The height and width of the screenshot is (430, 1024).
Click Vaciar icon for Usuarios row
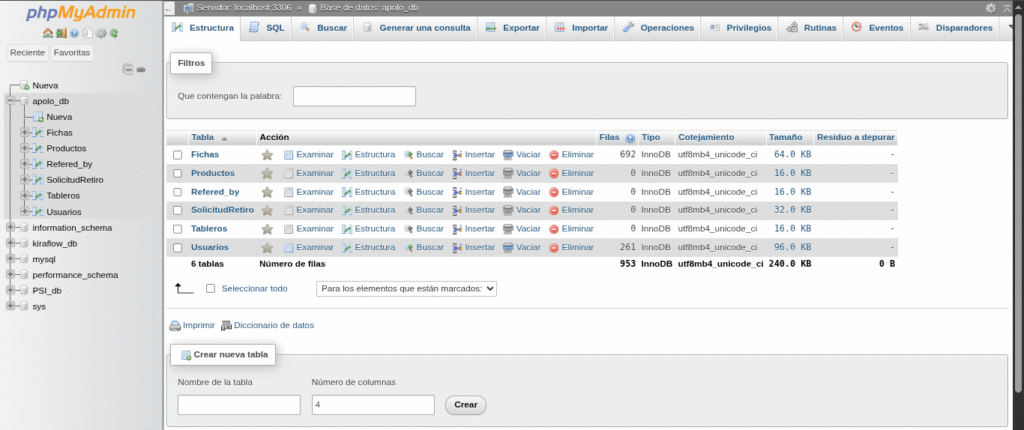click(508, 248)
